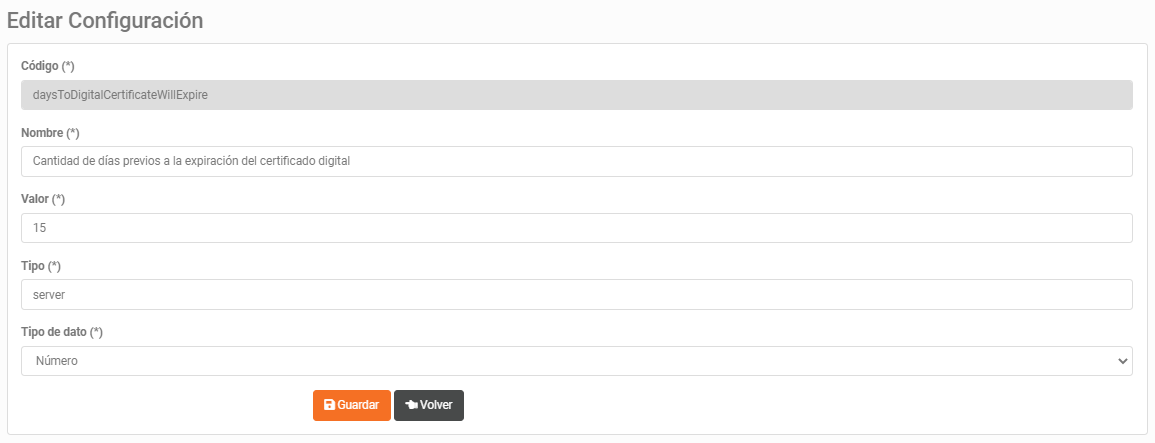Click the word Guardar on the orange button
The image size is (1155, 443).
[x=359, y=405]
